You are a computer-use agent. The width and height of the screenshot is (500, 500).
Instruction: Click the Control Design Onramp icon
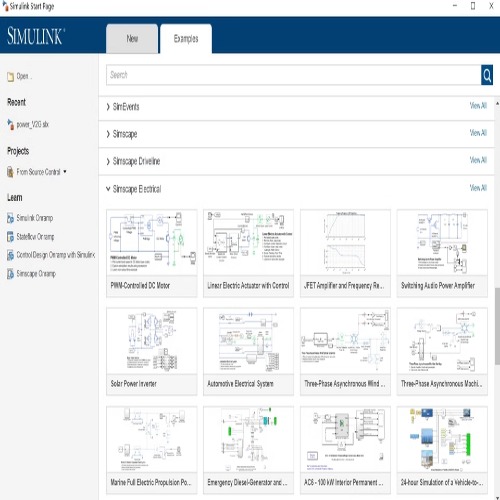pos(11,255)
